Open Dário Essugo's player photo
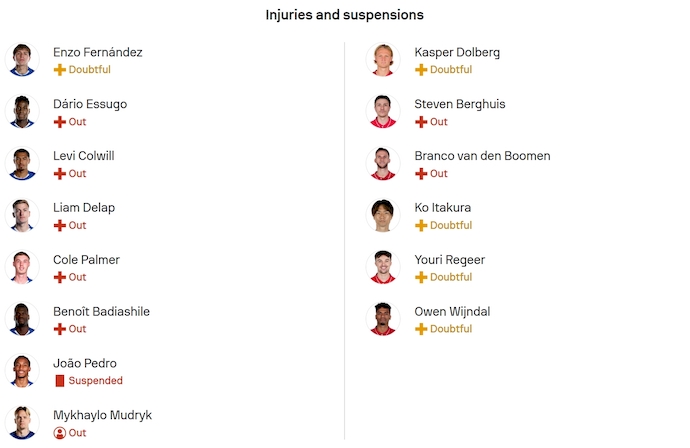Viewport: 690px width, 448px height. click(x=22, y=112)
